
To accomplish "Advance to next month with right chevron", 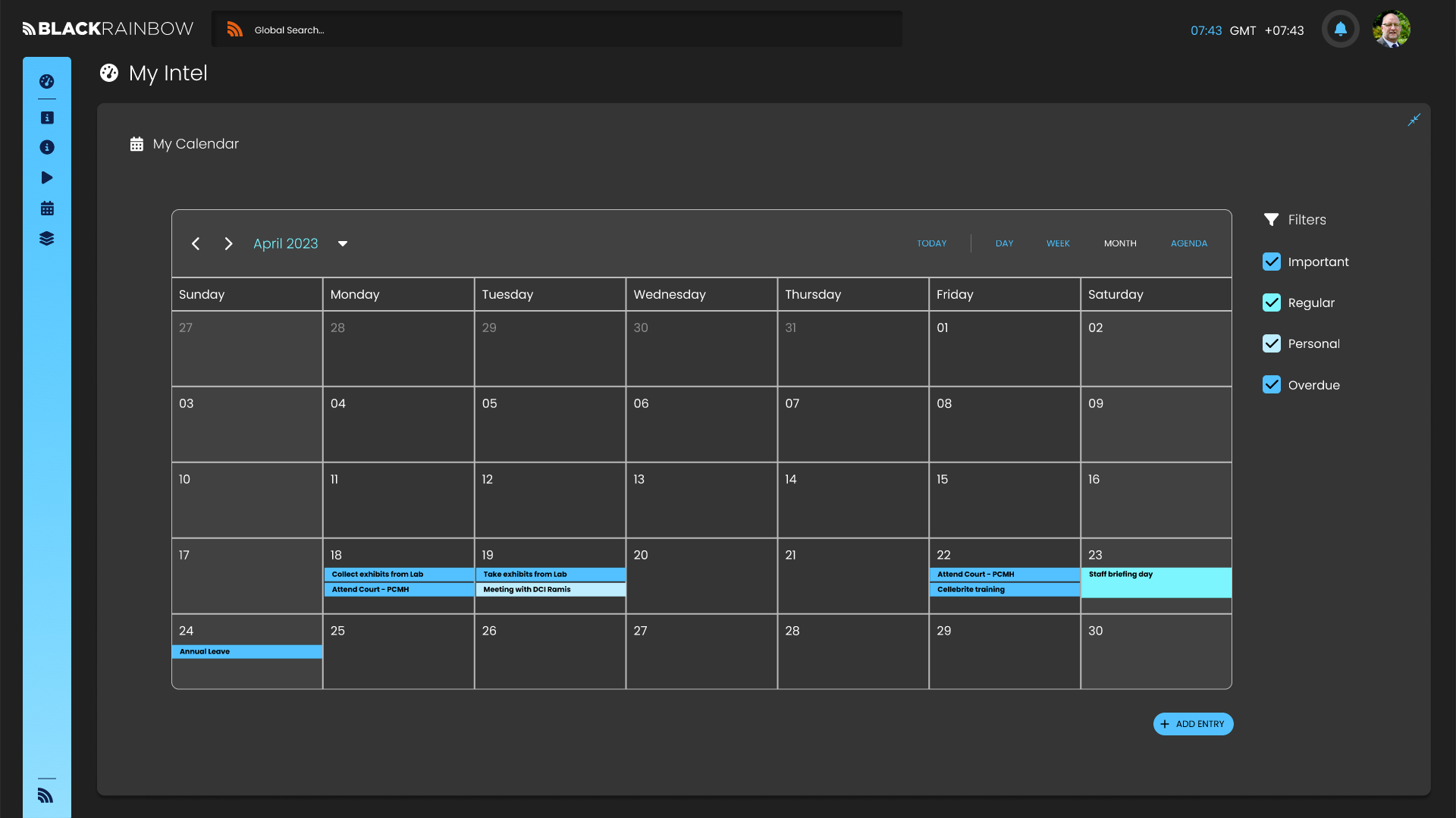I will [x=228, y=243].
